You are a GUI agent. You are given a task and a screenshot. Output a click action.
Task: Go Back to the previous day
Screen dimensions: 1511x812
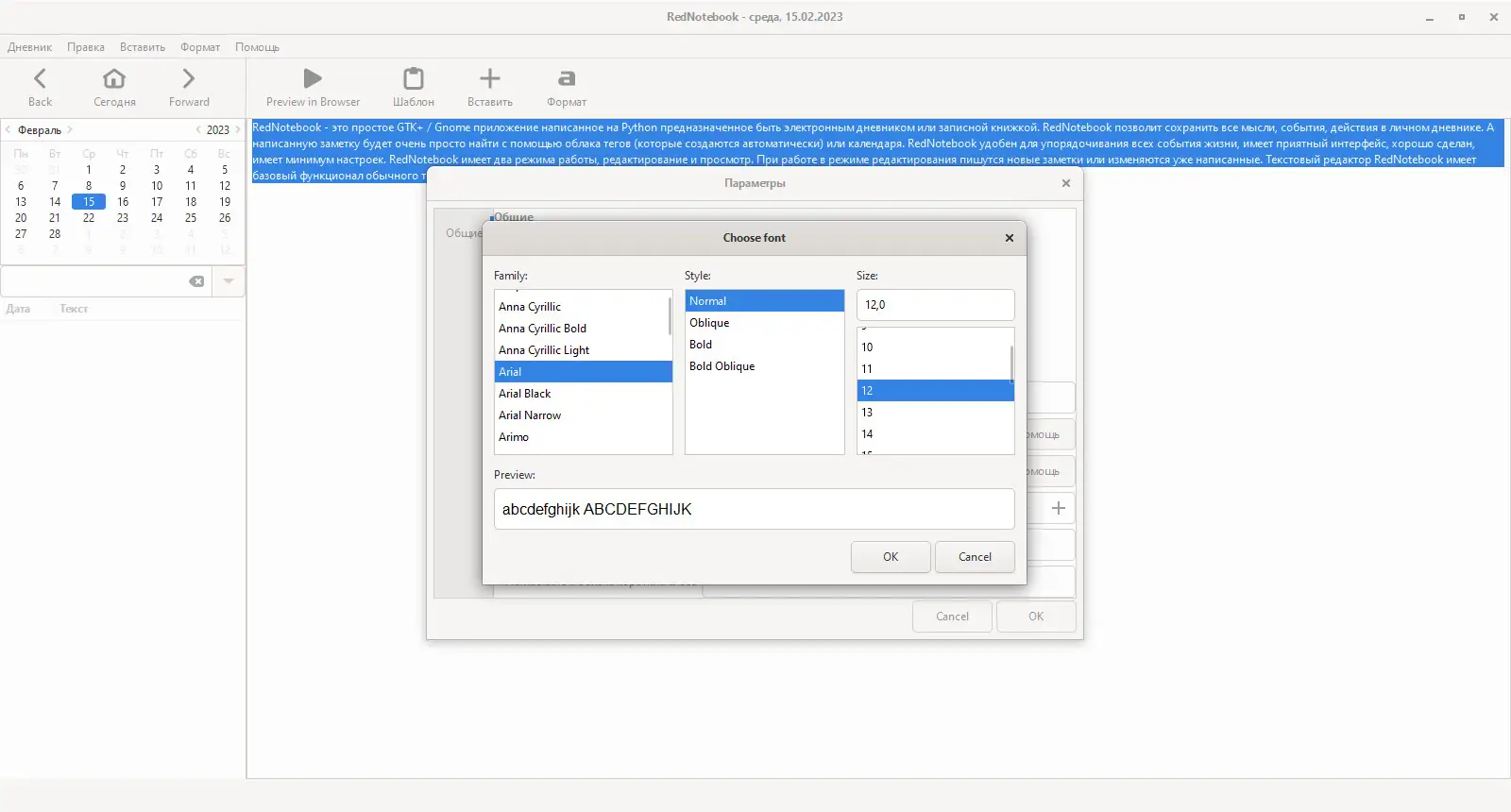pyautogui.click(x=40, y=88)
